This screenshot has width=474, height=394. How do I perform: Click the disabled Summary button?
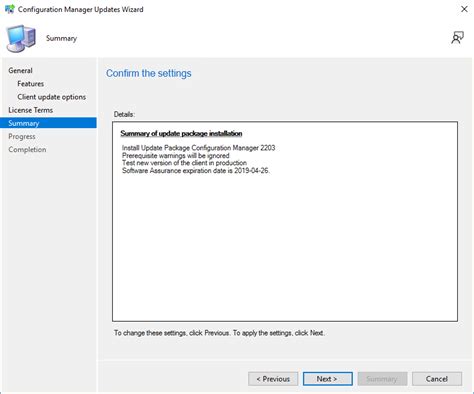point(382,379)
